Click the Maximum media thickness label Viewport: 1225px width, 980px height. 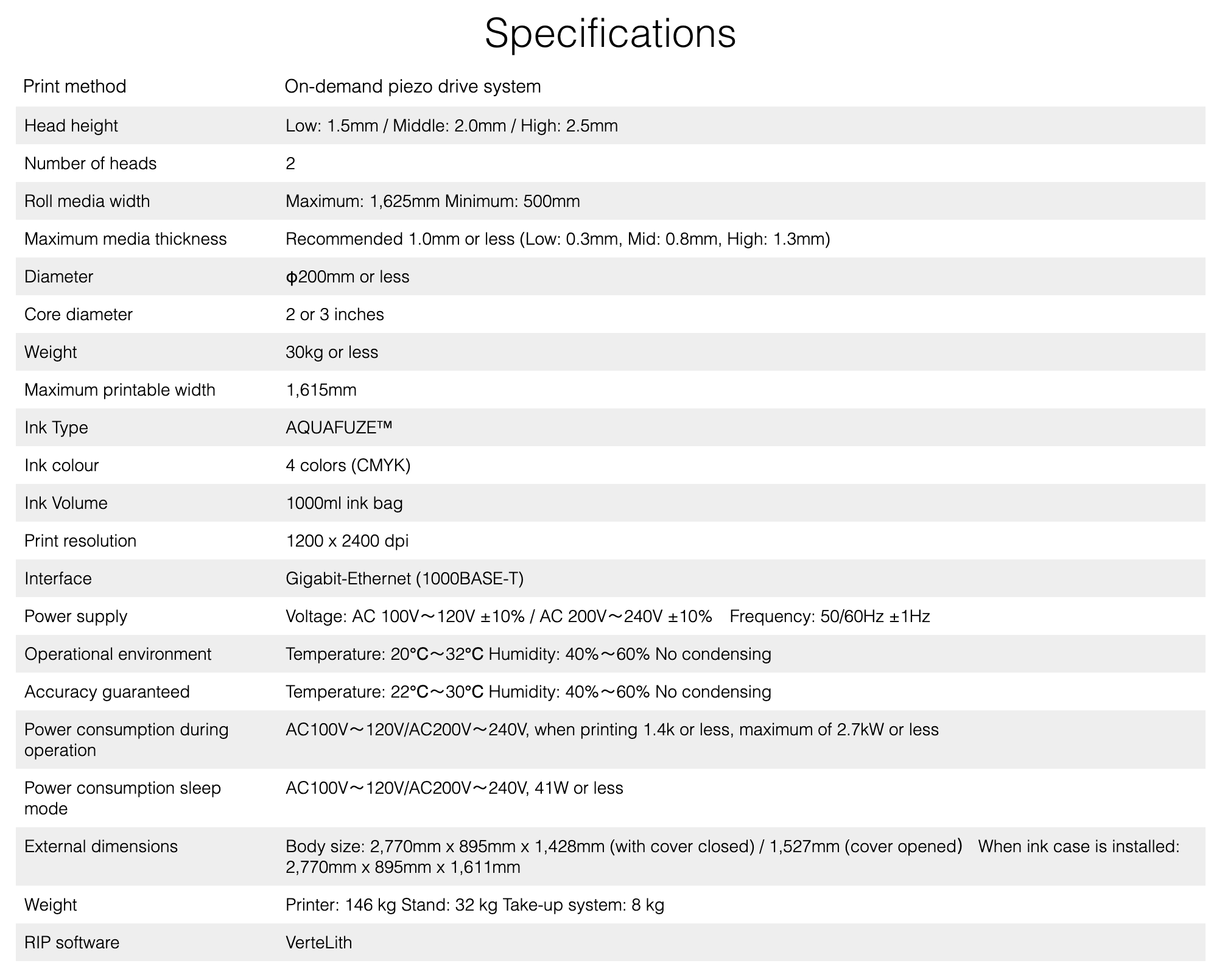125,239
